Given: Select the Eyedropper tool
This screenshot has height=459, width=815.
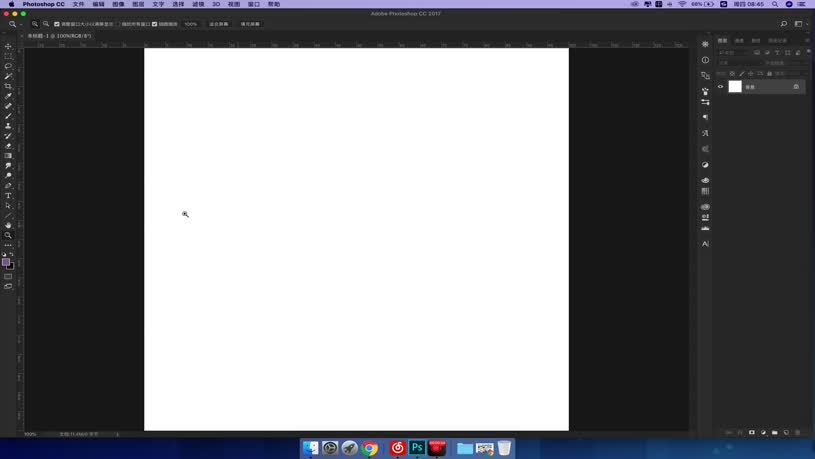Looking at the screenshot, I should [x=8, y=96].
